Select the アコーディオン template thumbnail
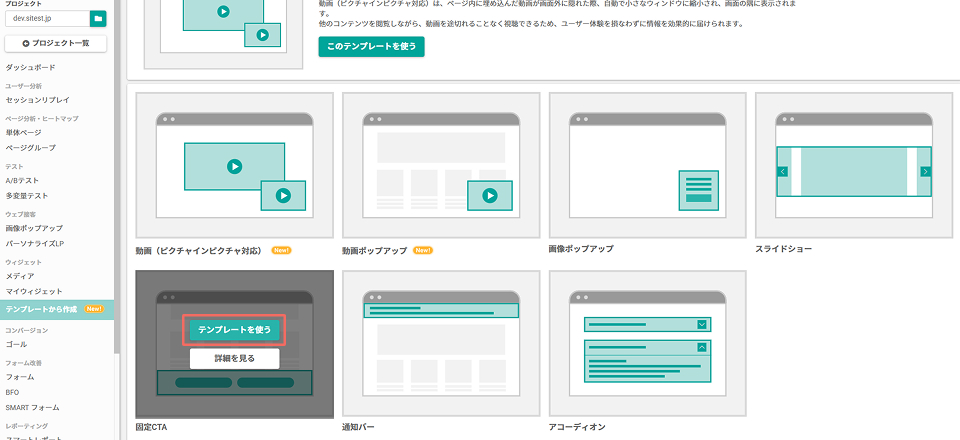 pos(648,343)
